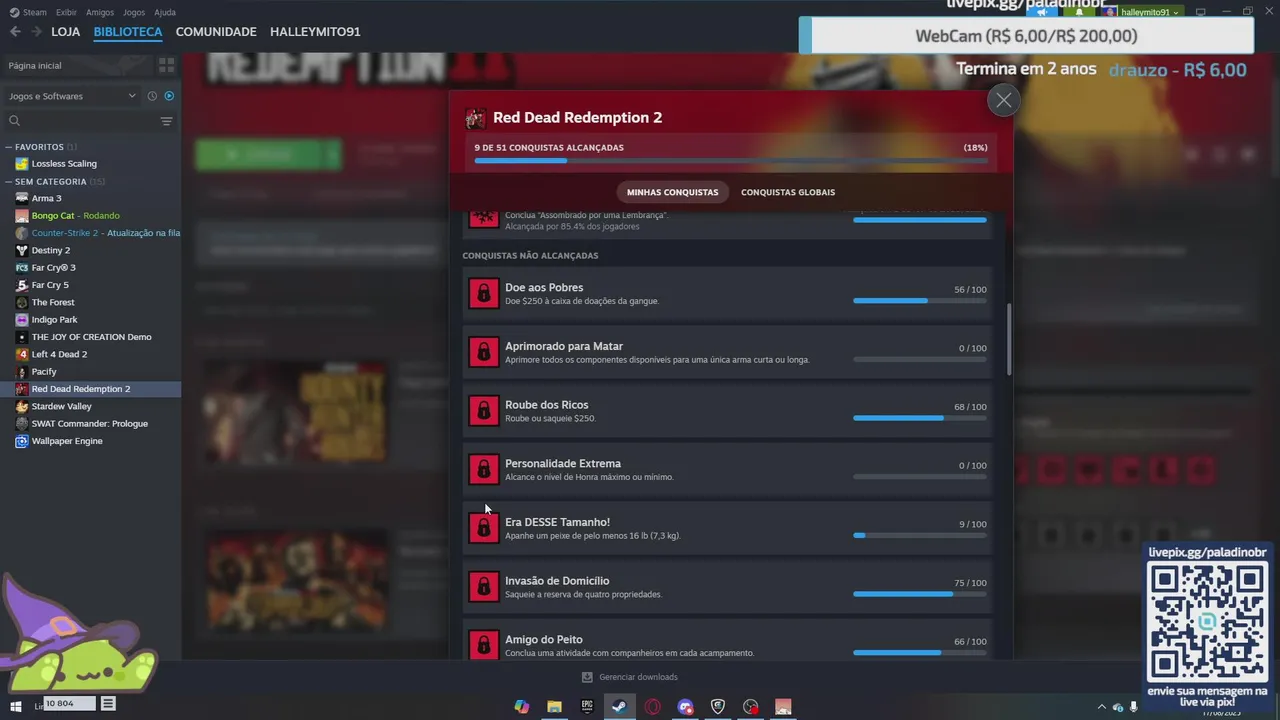The image size is (1280, 720).
Task: Click the Doe aos Pobres lock icon
Action: (484, 293)
